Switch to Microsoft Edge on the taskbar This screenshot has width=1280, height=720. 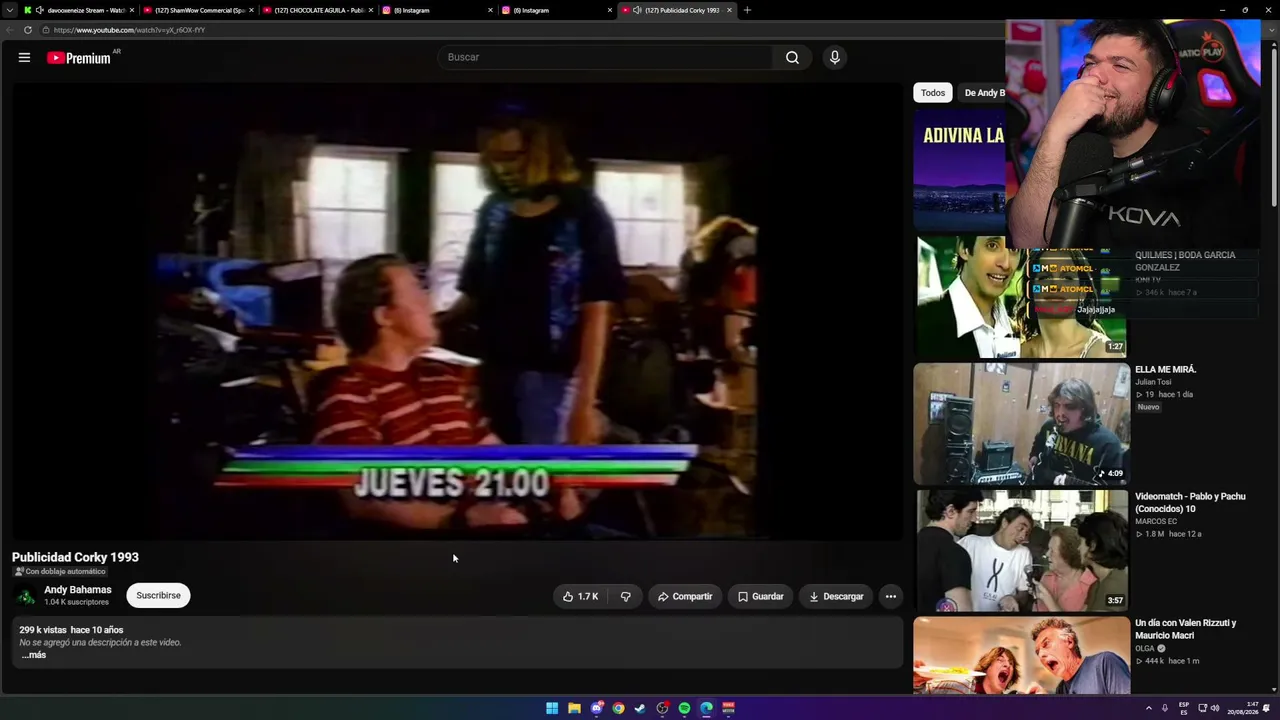pos(706,708)
